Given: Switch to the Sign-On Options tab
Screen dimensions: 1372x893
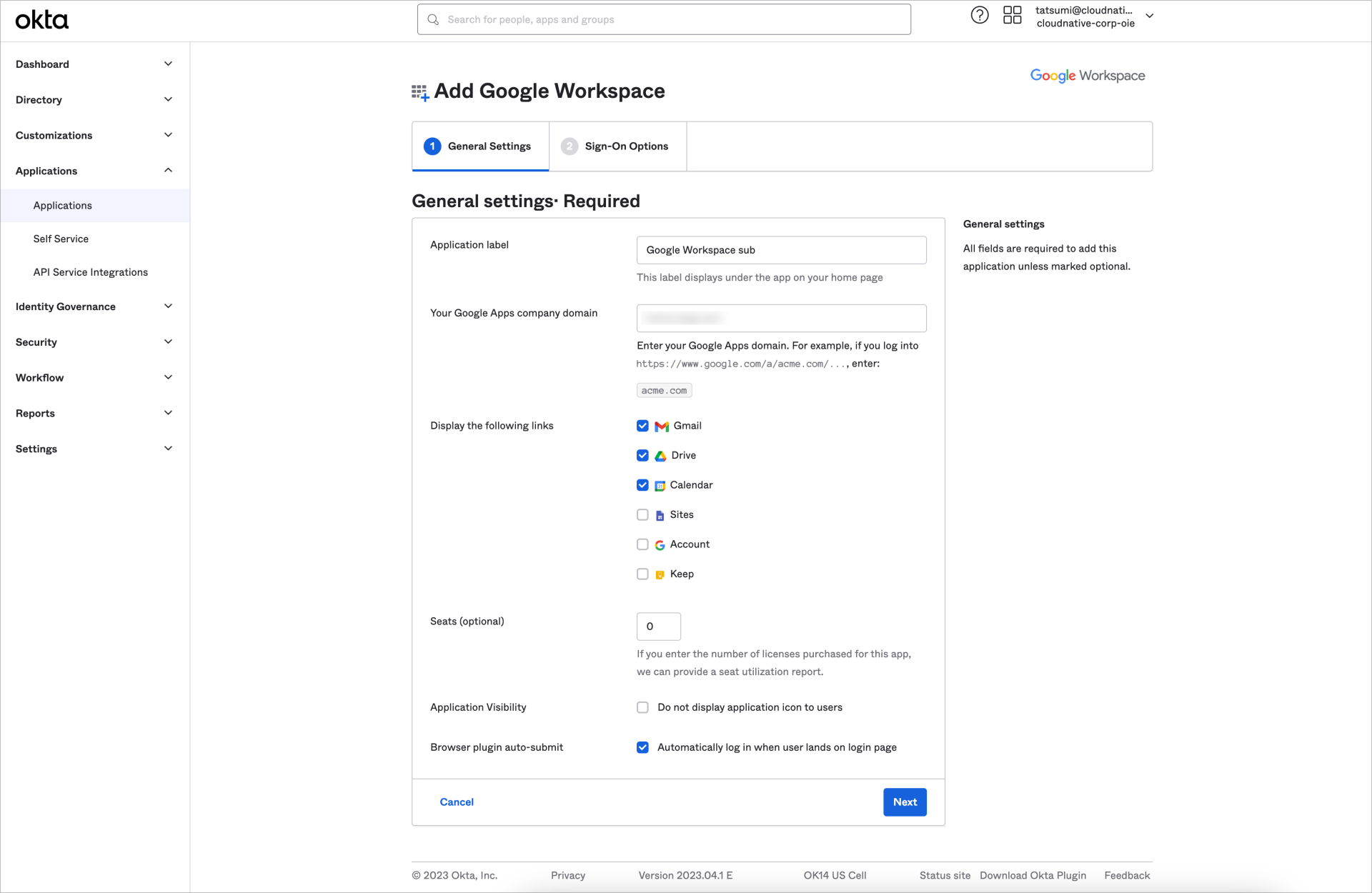Looking at the screenshot, I should [626, 146].
